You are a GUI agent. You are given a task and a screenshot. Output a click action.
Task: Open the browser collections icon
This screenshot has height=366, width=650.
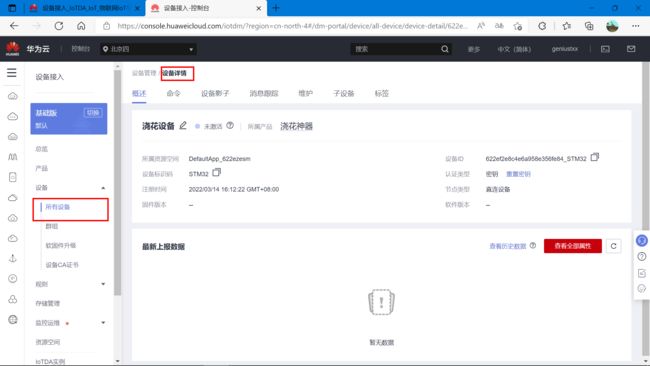pos(589,26)
